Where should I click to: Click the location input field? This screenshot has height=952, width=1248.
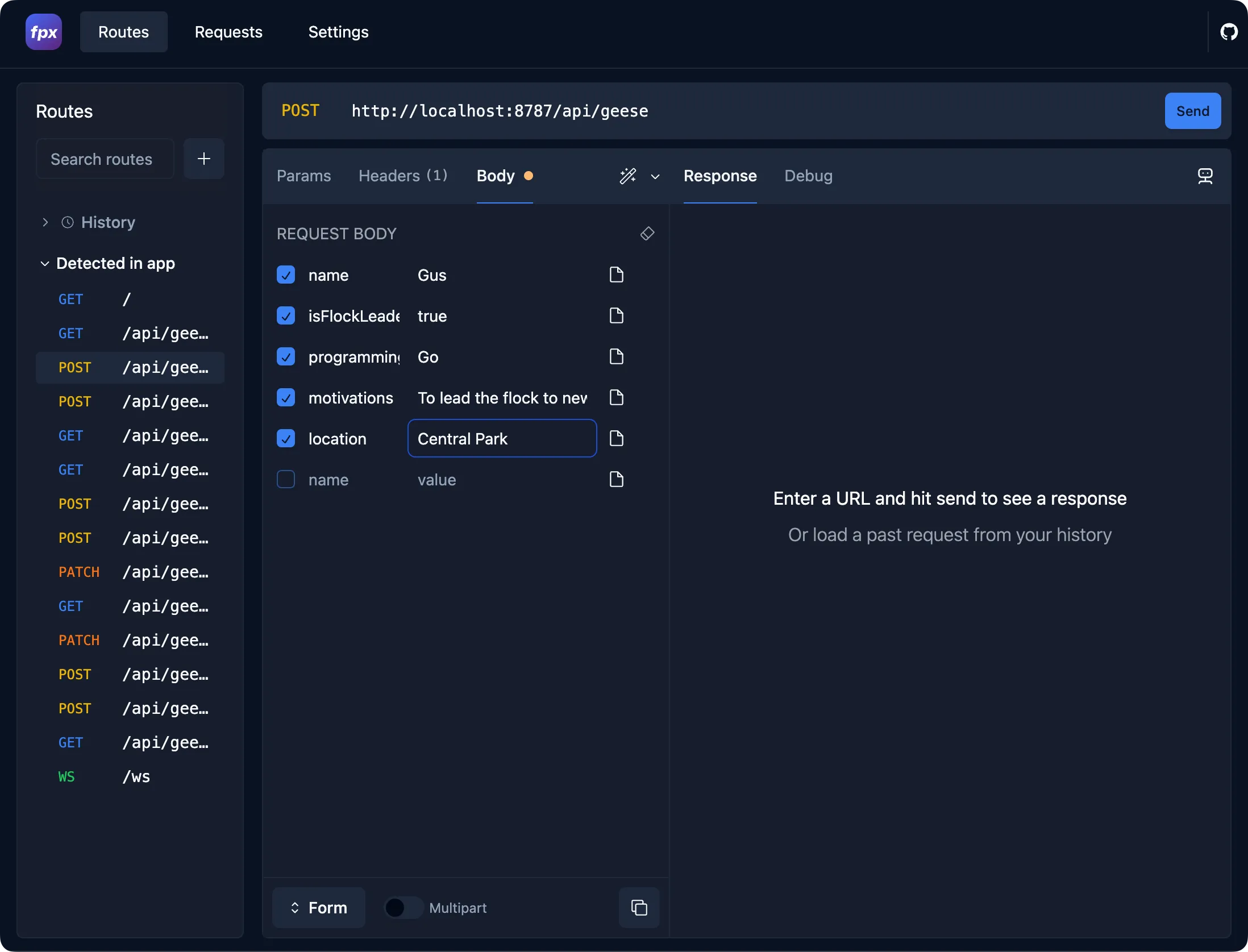coord(501,438)
